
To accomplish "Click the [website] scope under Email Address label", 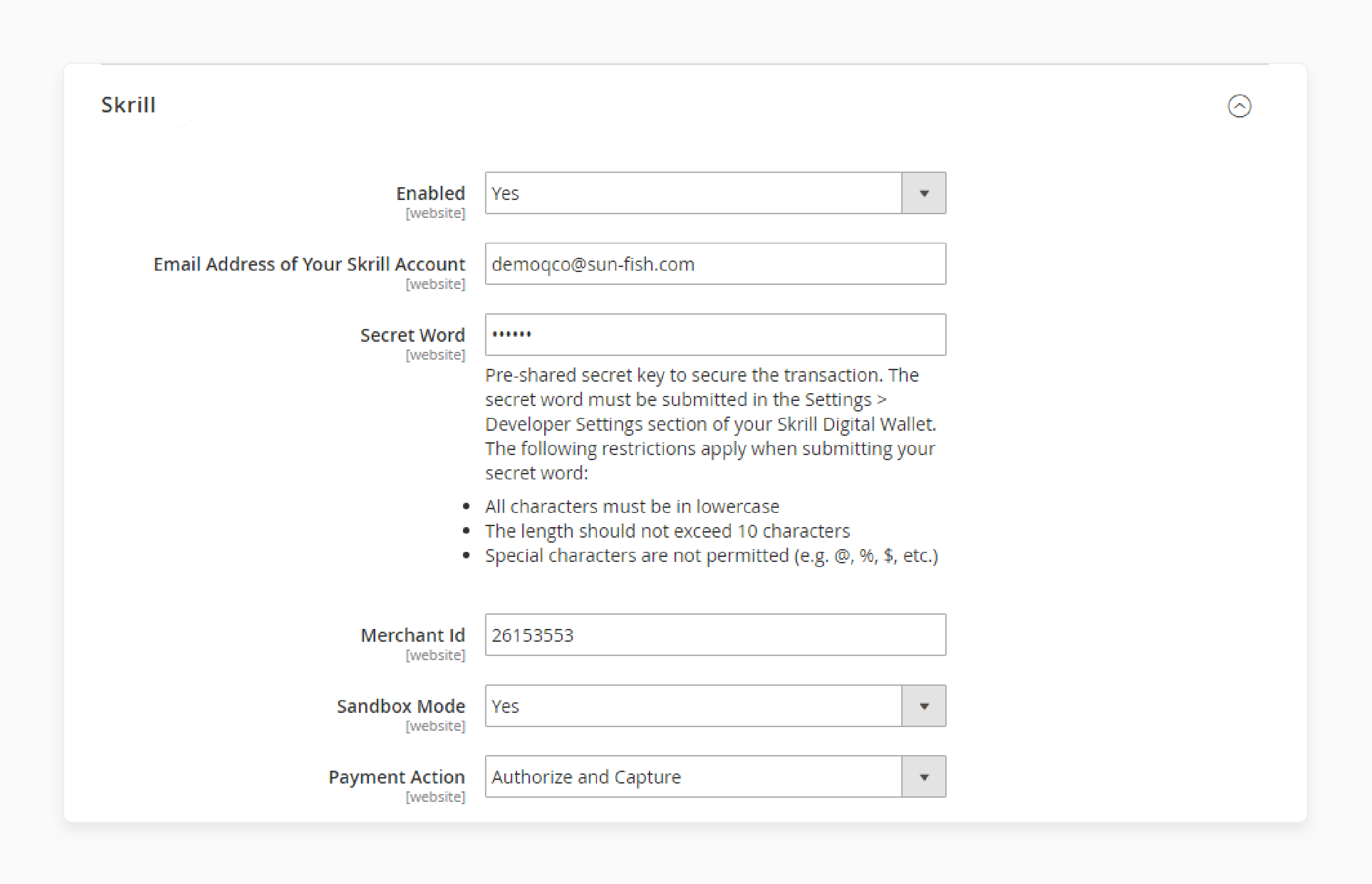I will pos(436,284).
